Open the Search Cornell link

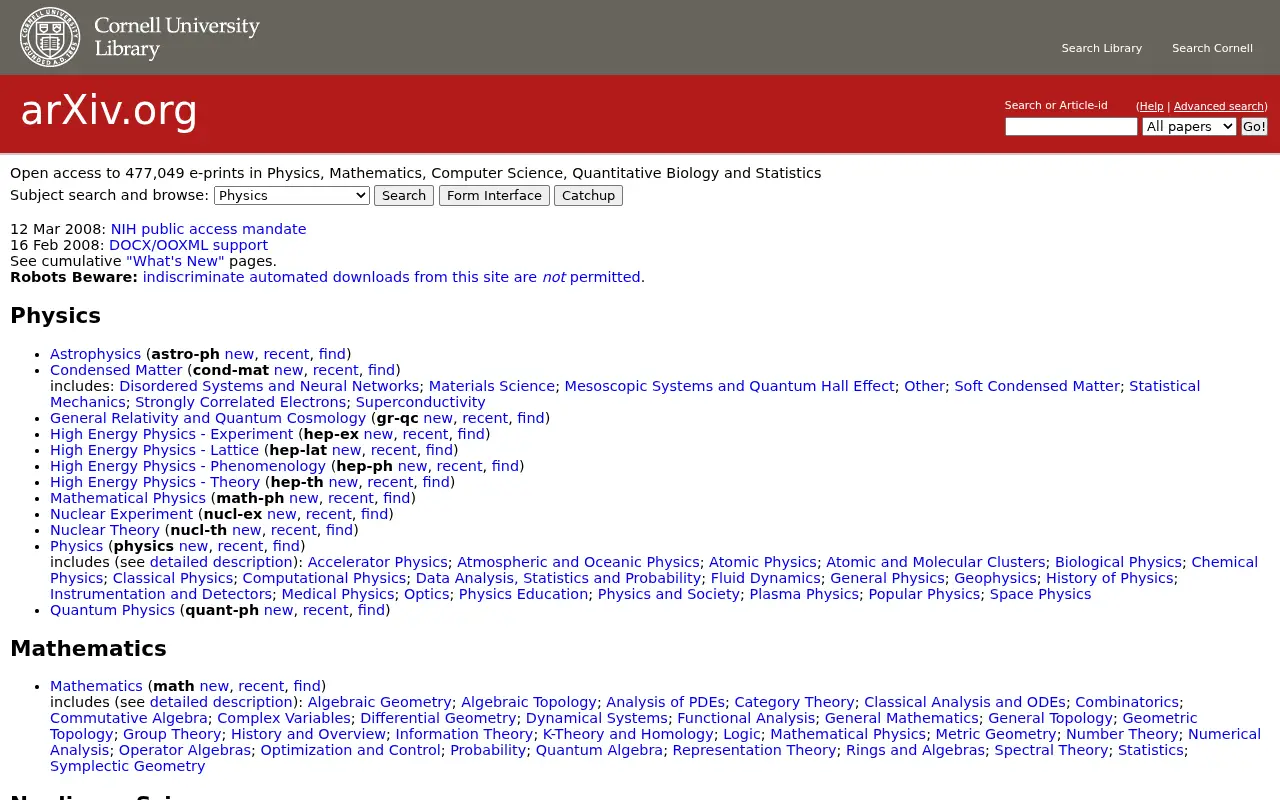point(1212,48)
